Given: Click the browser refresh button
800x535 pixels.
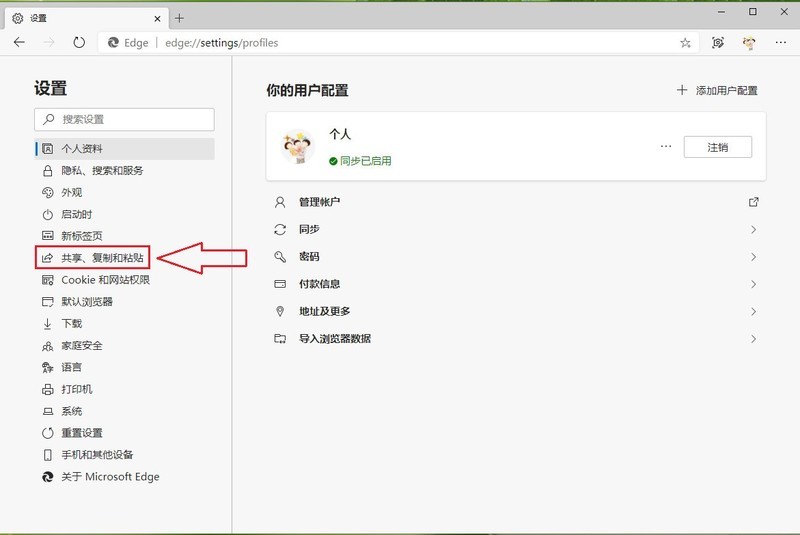Looking at the screenshot, I should click(x=79, y=43).
